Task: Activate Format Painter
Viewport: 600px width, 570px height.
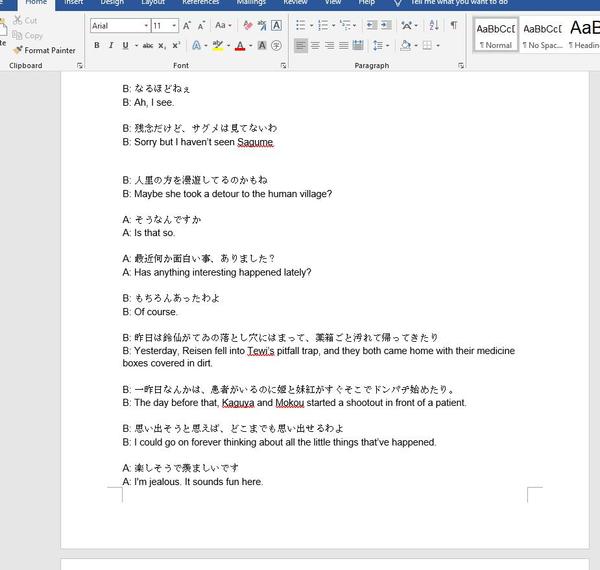Action: [44, 50]
